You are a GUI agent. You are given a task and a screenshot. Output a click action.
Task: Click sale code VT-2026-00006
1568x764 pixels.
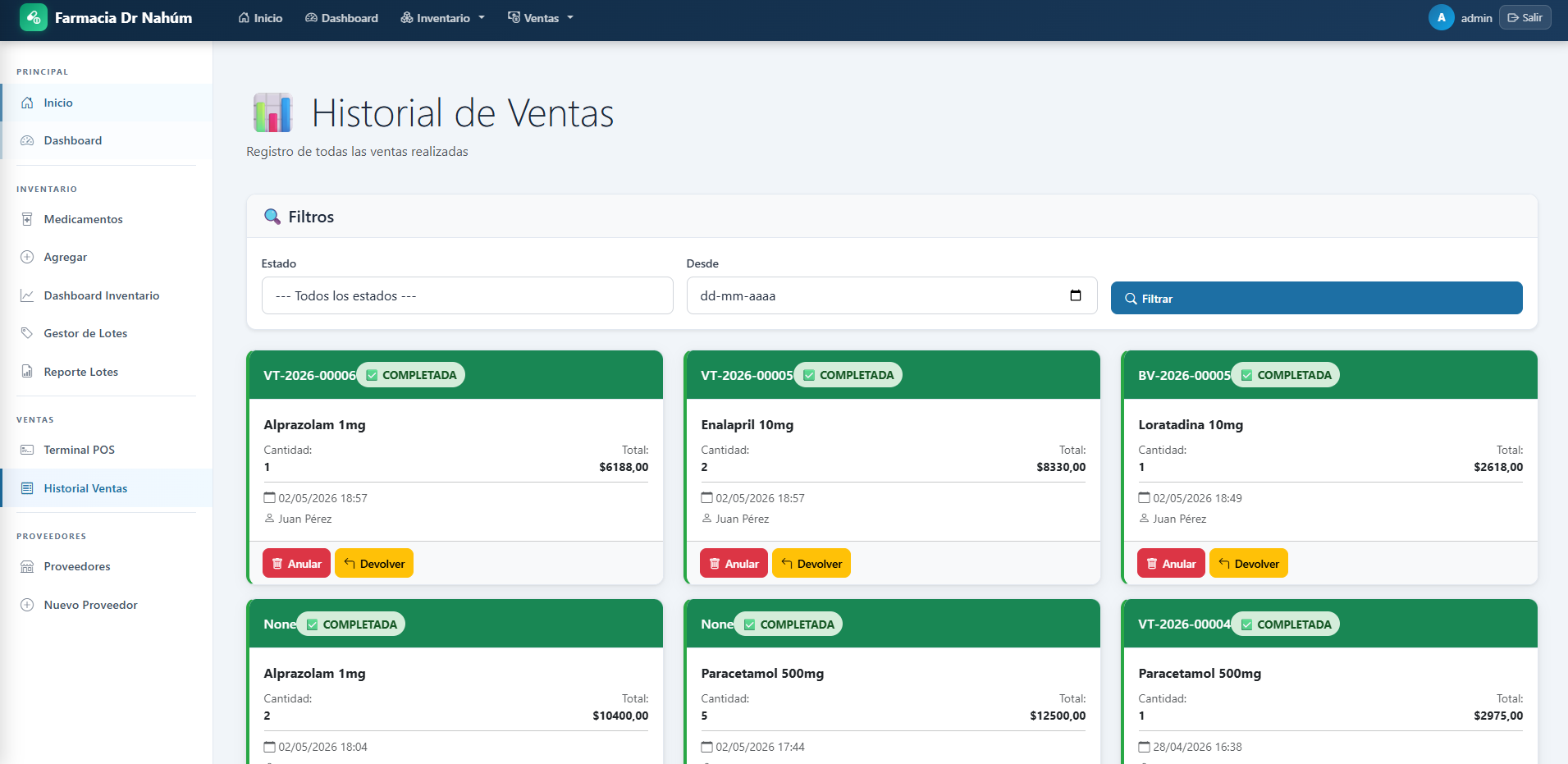tap(309, 375)
